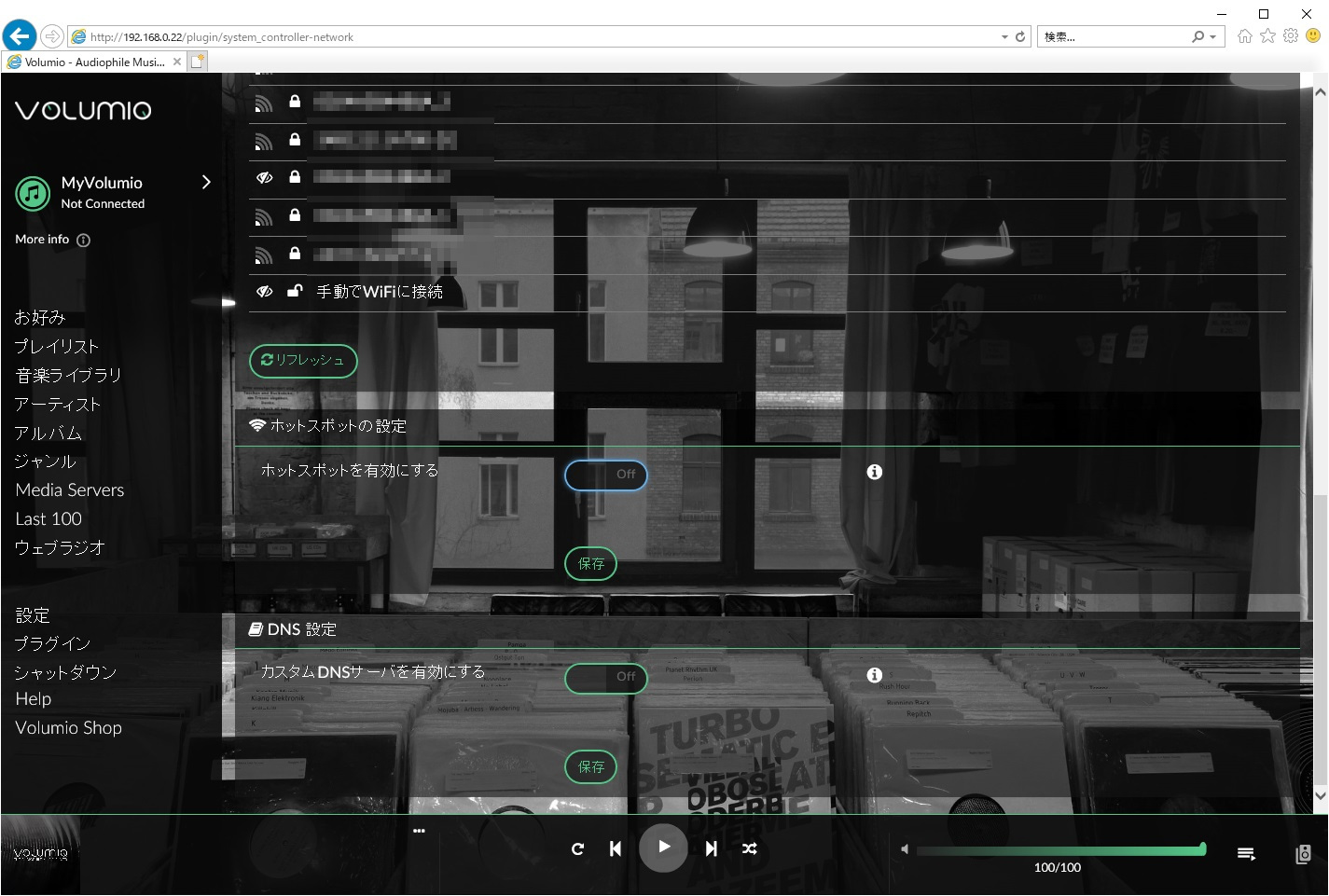
Task: Turn on ホットスポットを有効にする
Action: coord(605,475)
